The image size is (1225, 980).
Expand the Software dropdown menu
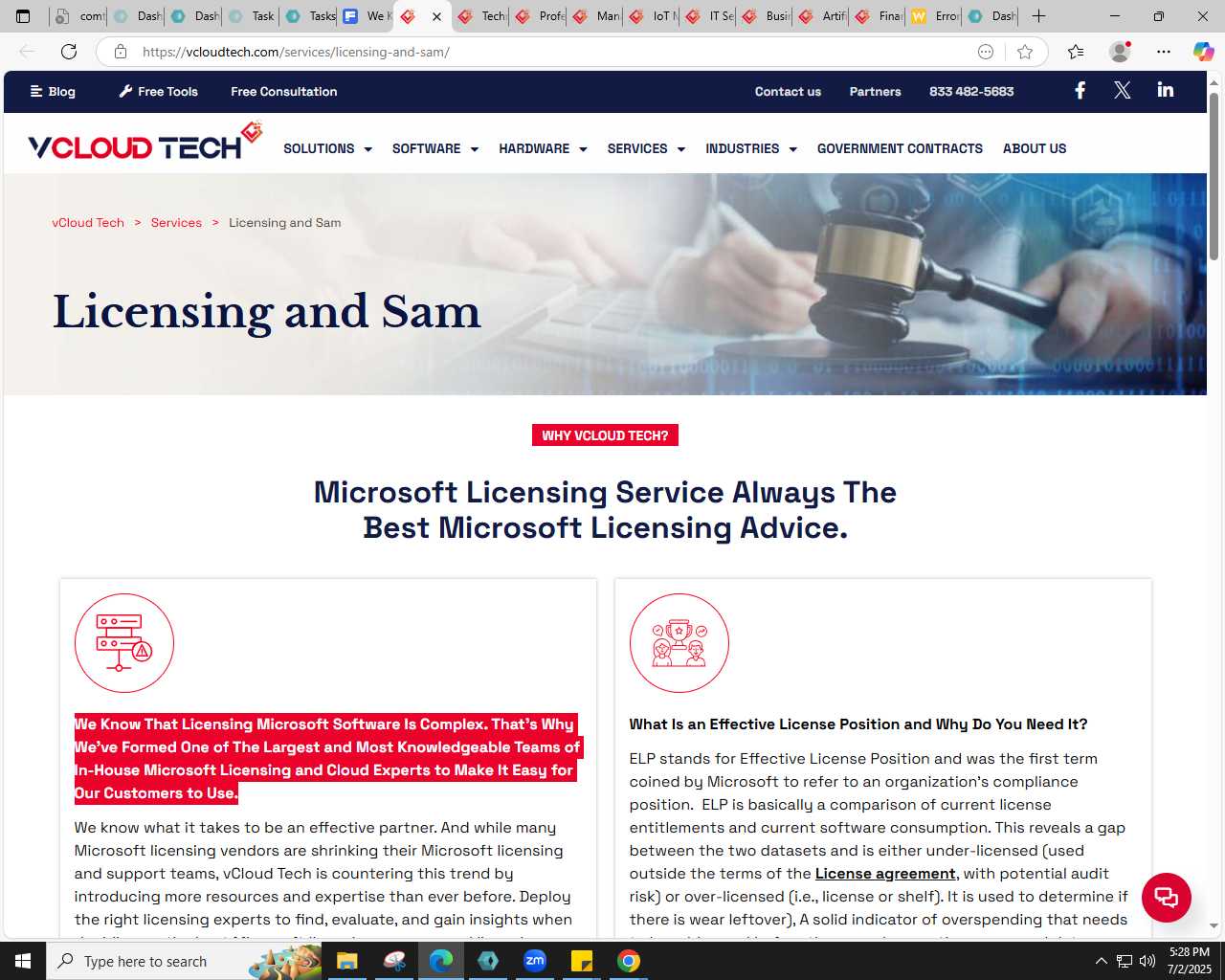pos(435,148)
